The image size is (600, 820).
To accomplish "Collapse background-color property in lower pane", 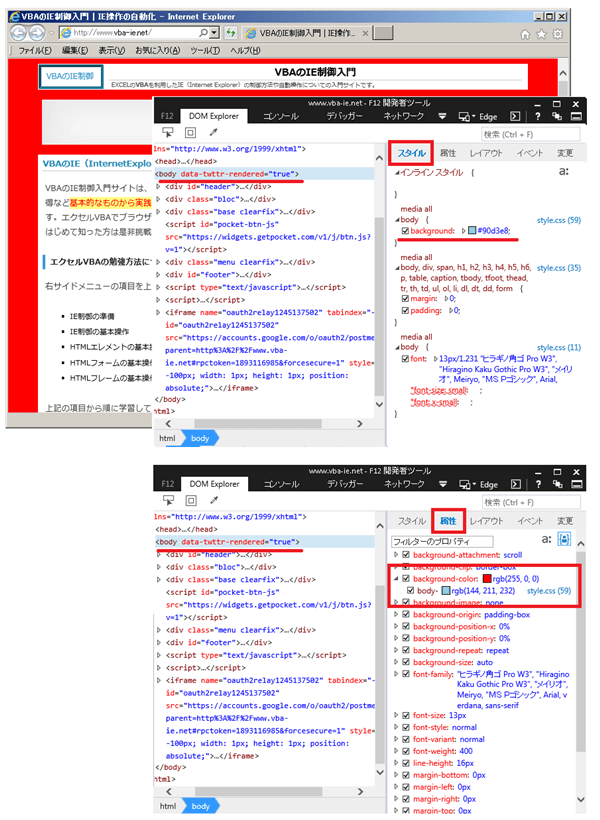I will [x=396, y=579].
